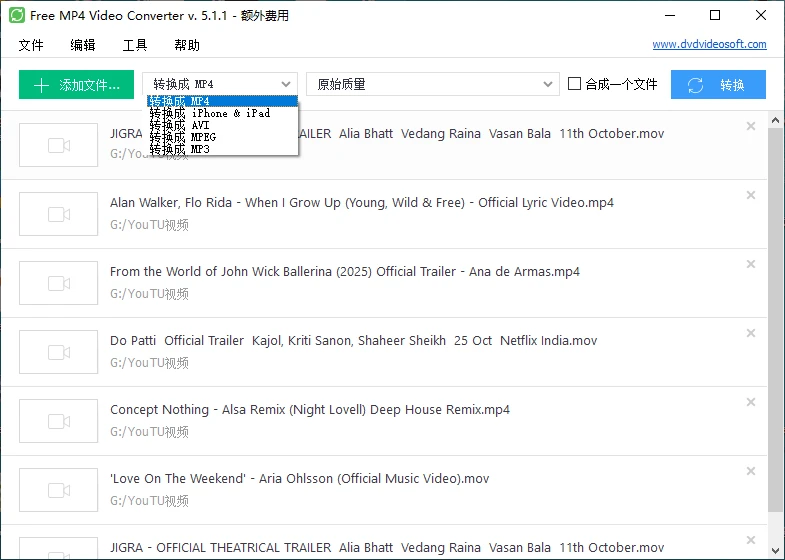Select 转换成 MP4 in dropdown list
785x560 pixels.
(223, 101)
